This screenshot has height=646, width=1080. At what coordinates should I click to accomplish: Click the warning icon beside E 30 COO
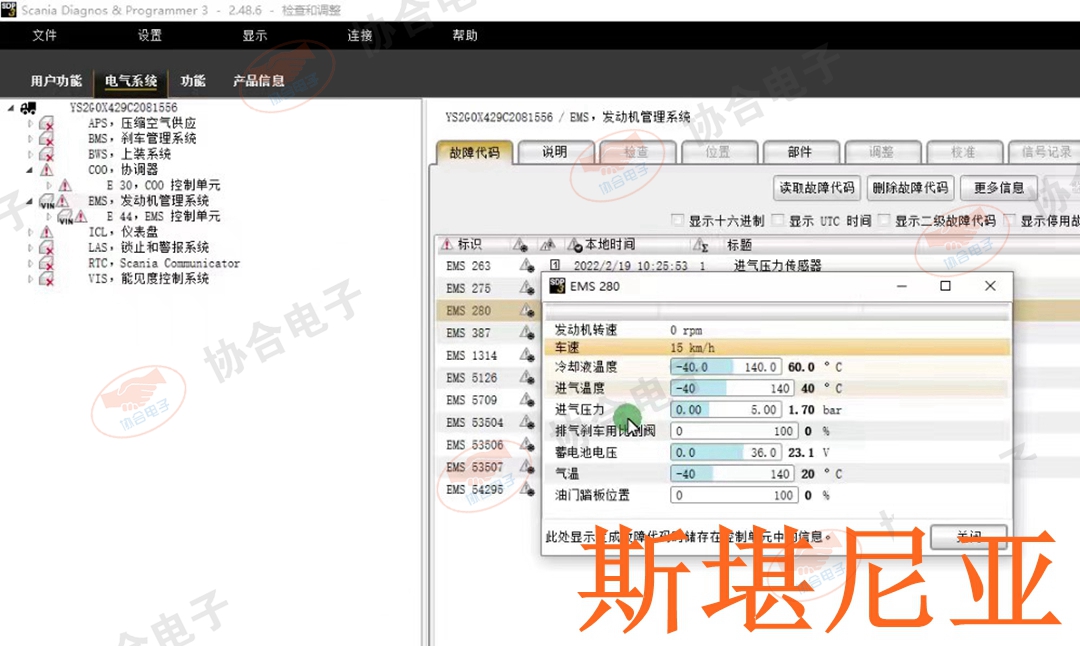point(65,185)
